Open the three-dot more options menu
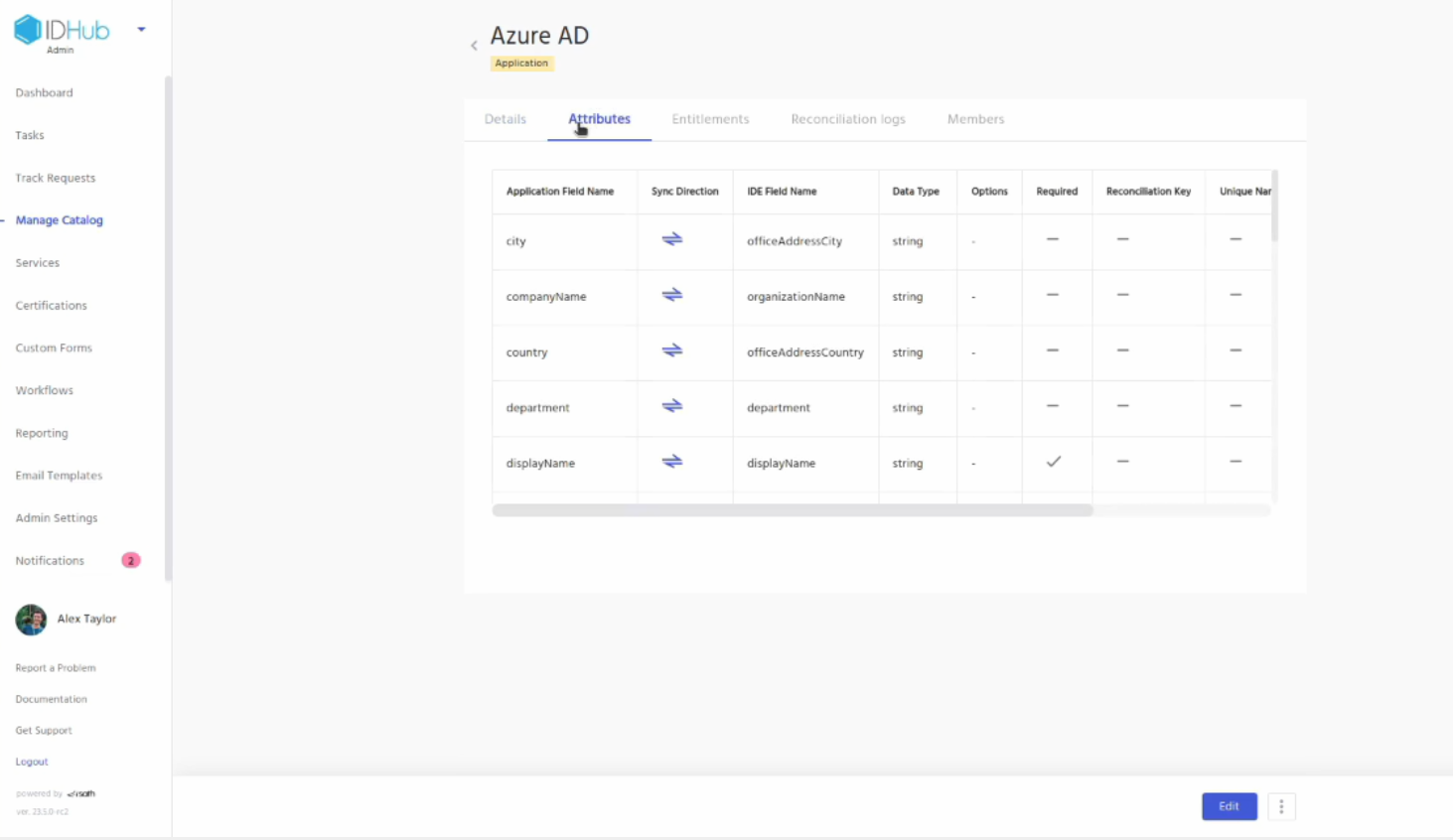Viewport: 1453px width, 840px height. point(1281,806)
